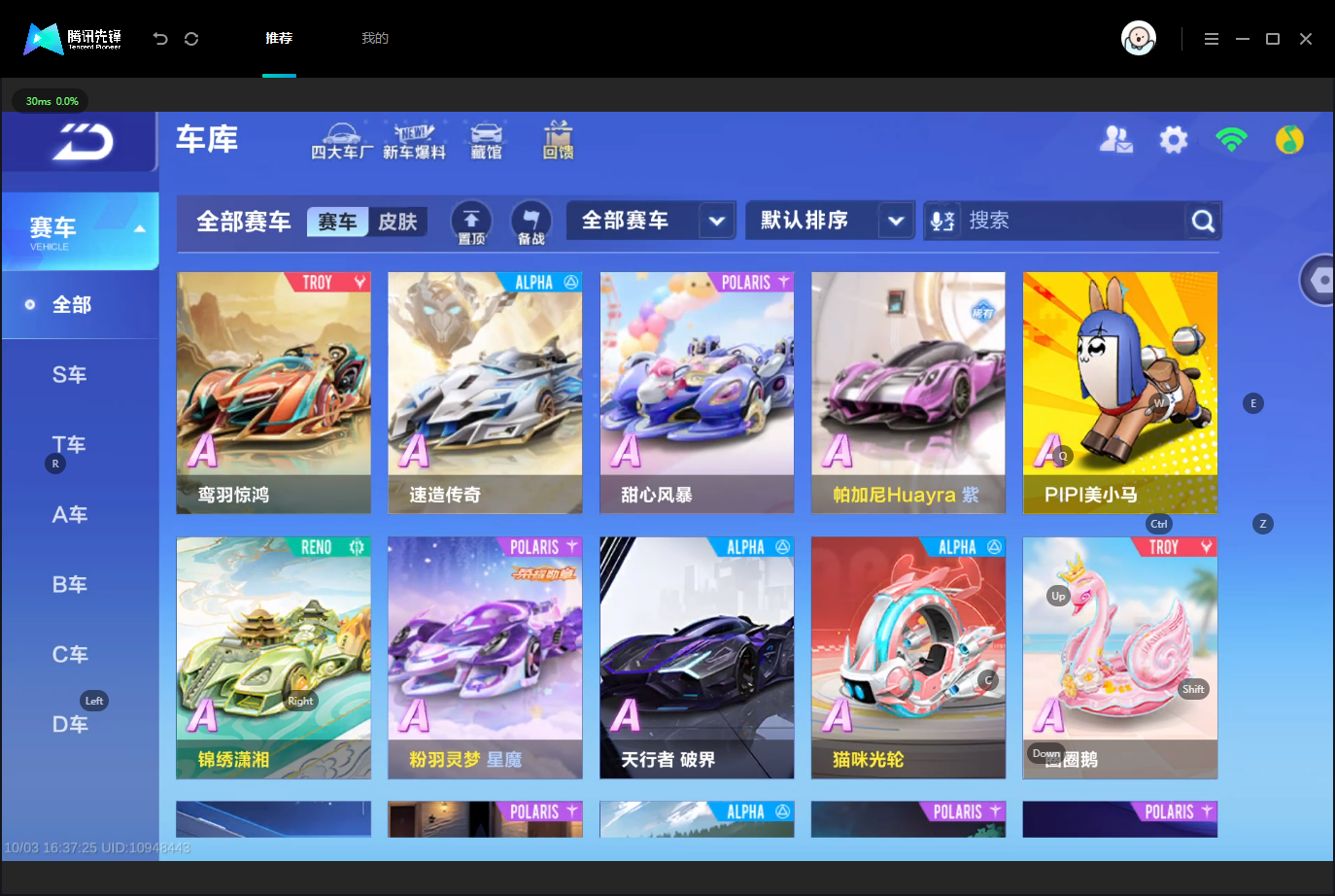Open the hamburger menu in title bar

1211,39
